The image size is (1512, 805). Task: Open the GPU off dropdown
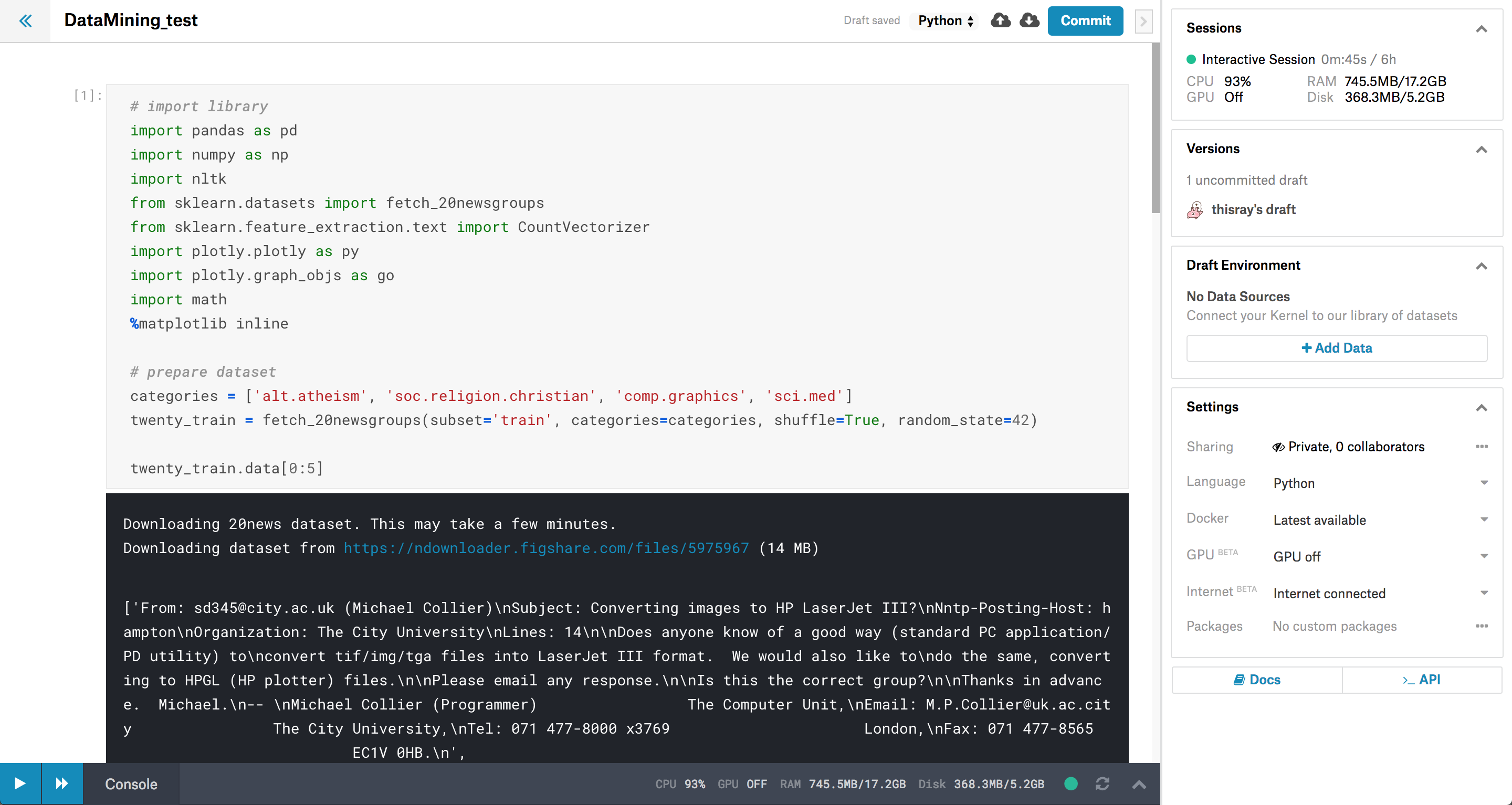[x=1381, y=556]
